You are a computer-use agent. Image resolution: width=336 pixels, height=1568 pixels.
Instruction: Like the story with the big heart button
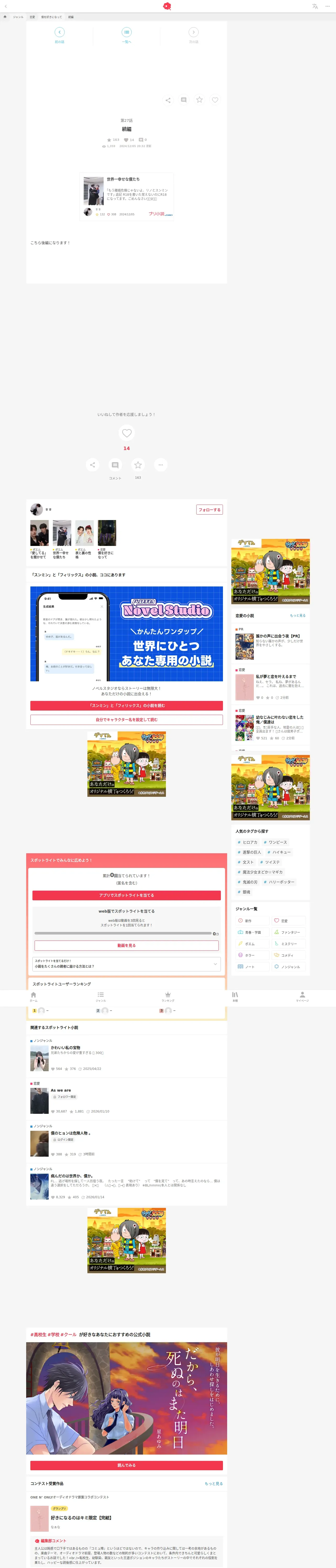tap(127, 433)
